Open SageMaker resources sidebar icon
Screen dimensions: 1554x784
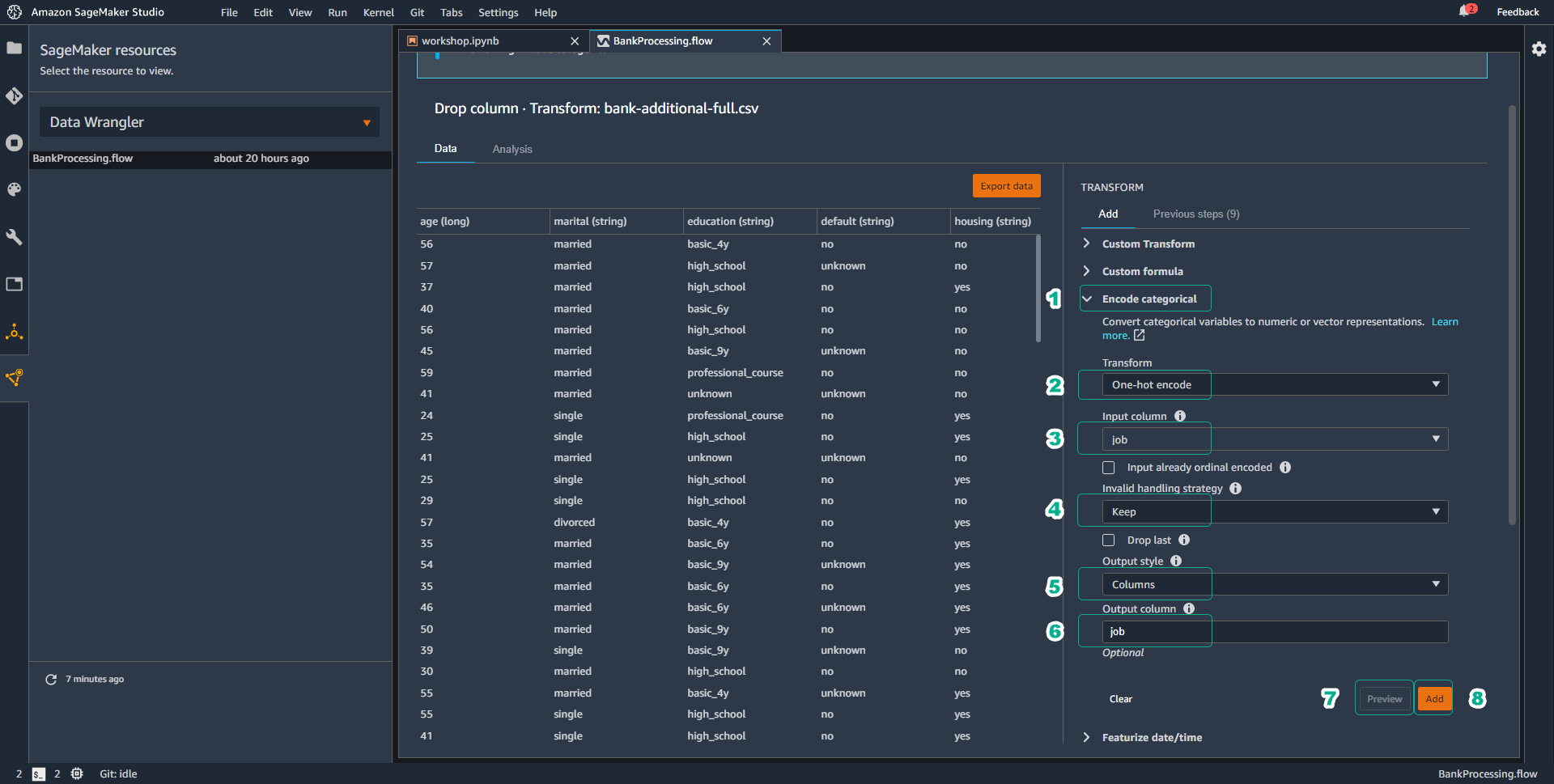14,378
